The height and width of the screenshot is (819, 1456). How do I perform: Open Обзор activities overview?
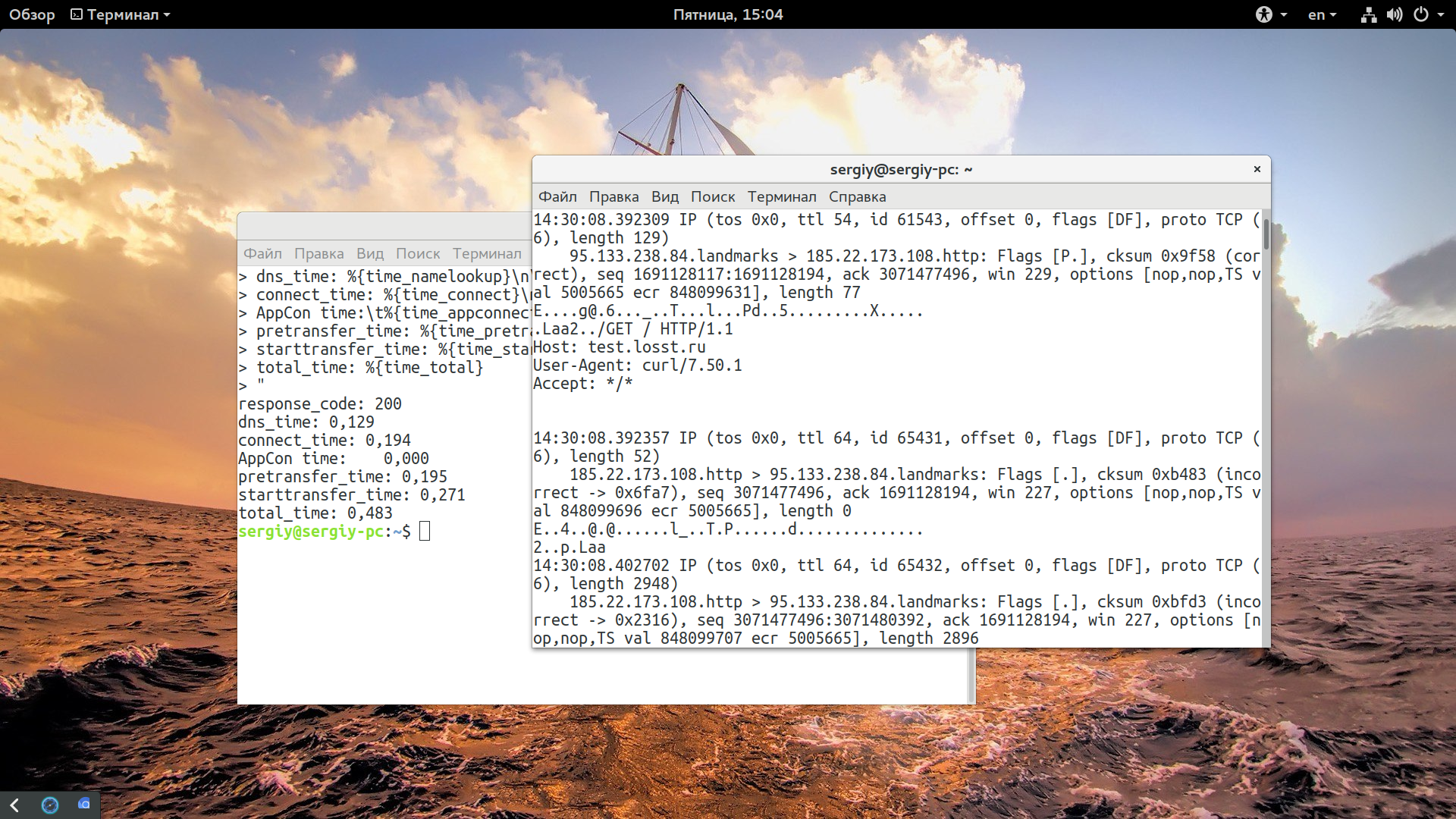(32, 14)
